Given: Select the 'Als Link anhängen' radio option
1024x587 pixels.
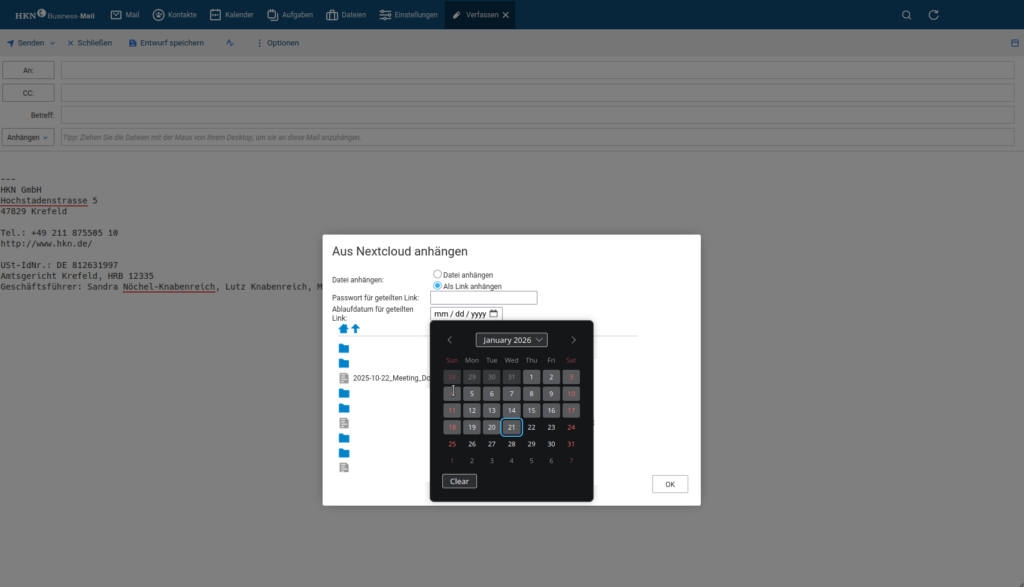Looking at the screenshot, I should pyautogui.click(x=437, y=286).
